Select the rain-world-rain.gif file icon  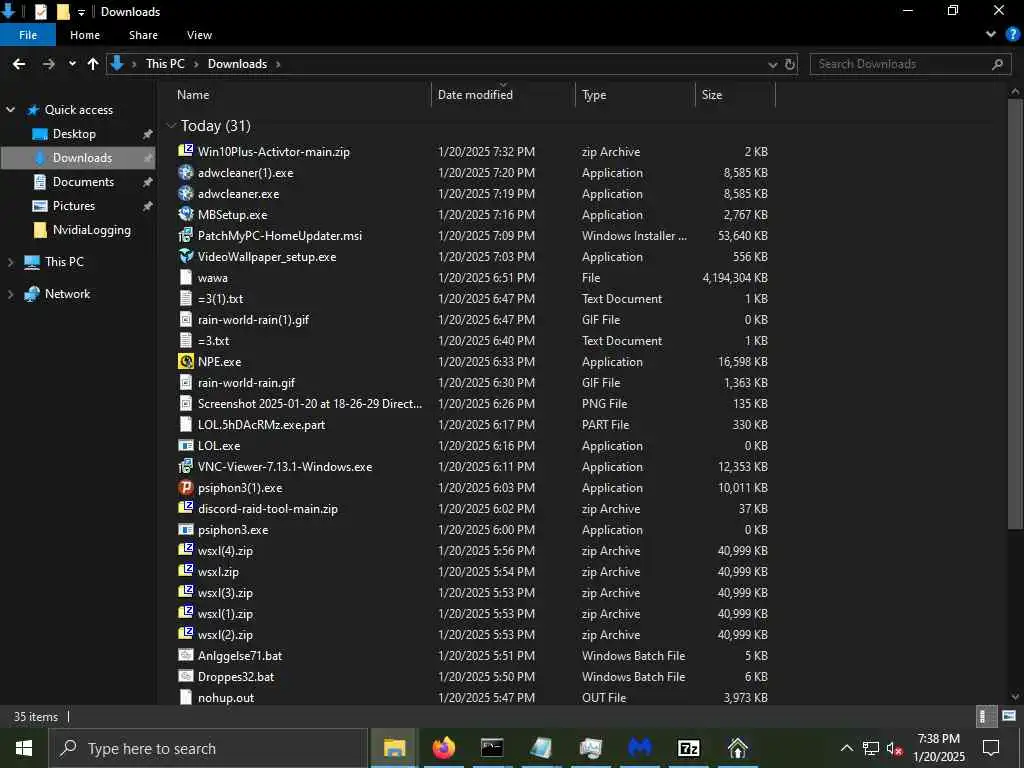pyautogui.click(x=186, y=382)
